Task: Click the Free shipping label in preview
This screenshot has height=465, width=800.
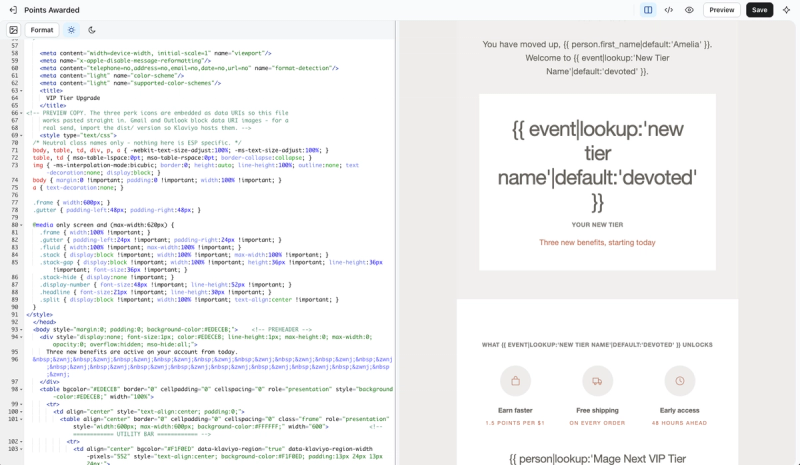Action: pyautogui.click(x=597, y=410)
